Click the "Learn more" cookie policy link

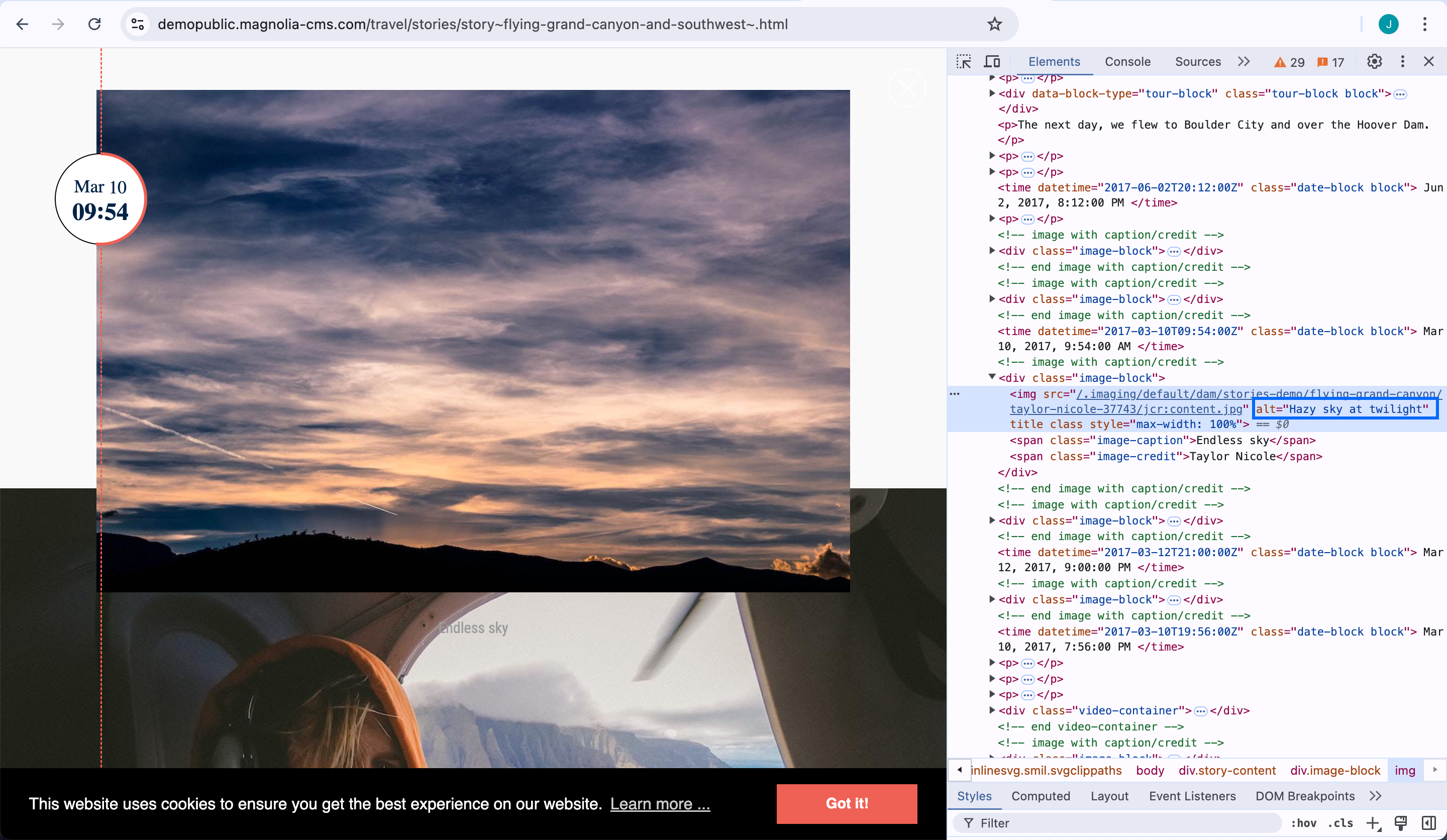click(x=659, y=803)
